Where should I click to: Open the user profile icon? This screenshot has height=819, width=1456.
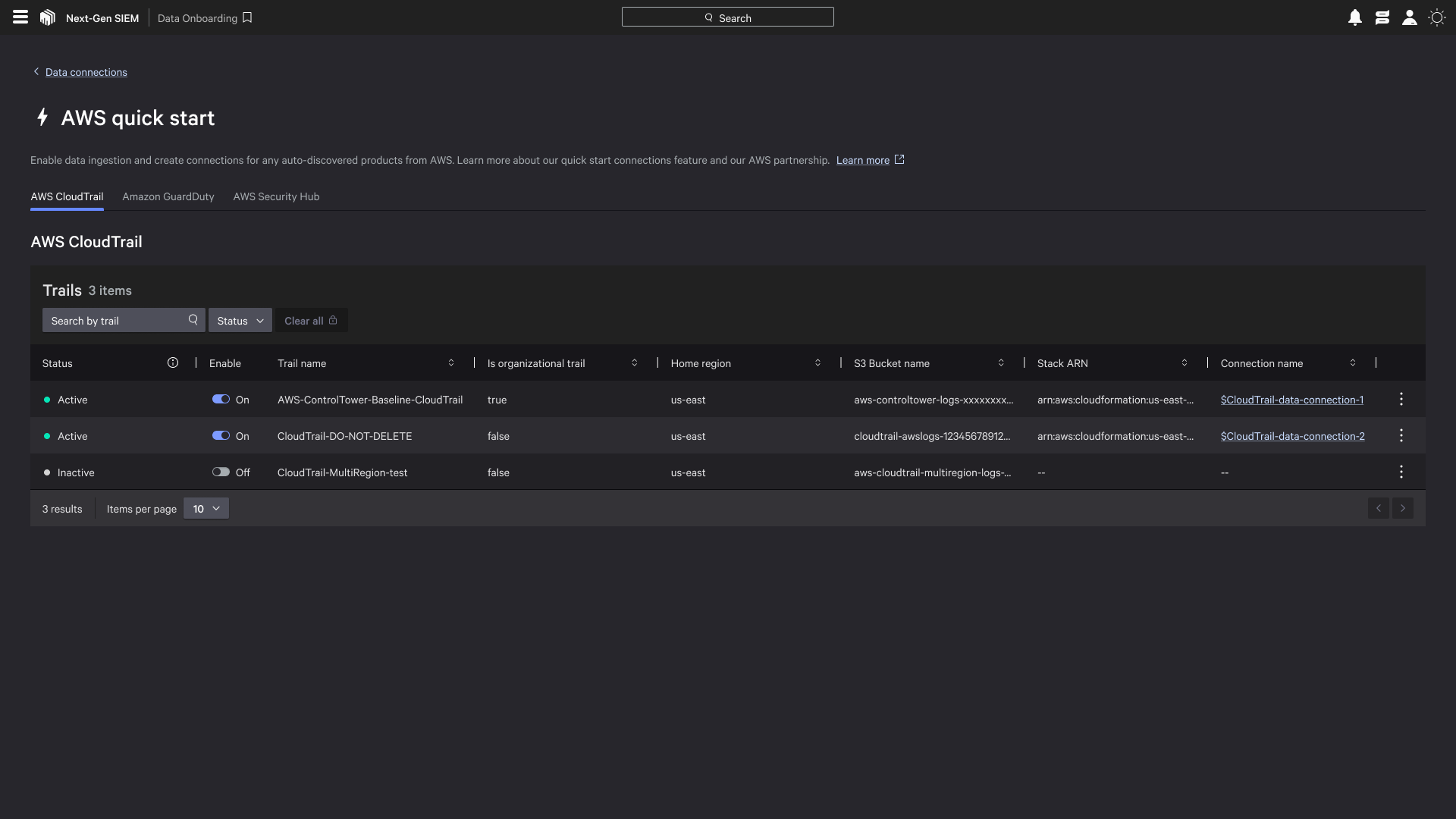(1410, 17)
